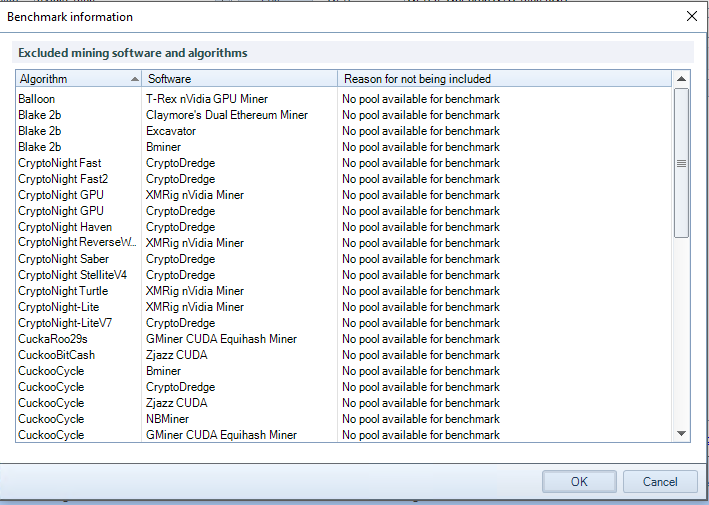Click the Cancel button
The image size is (709, 505).
660,481
